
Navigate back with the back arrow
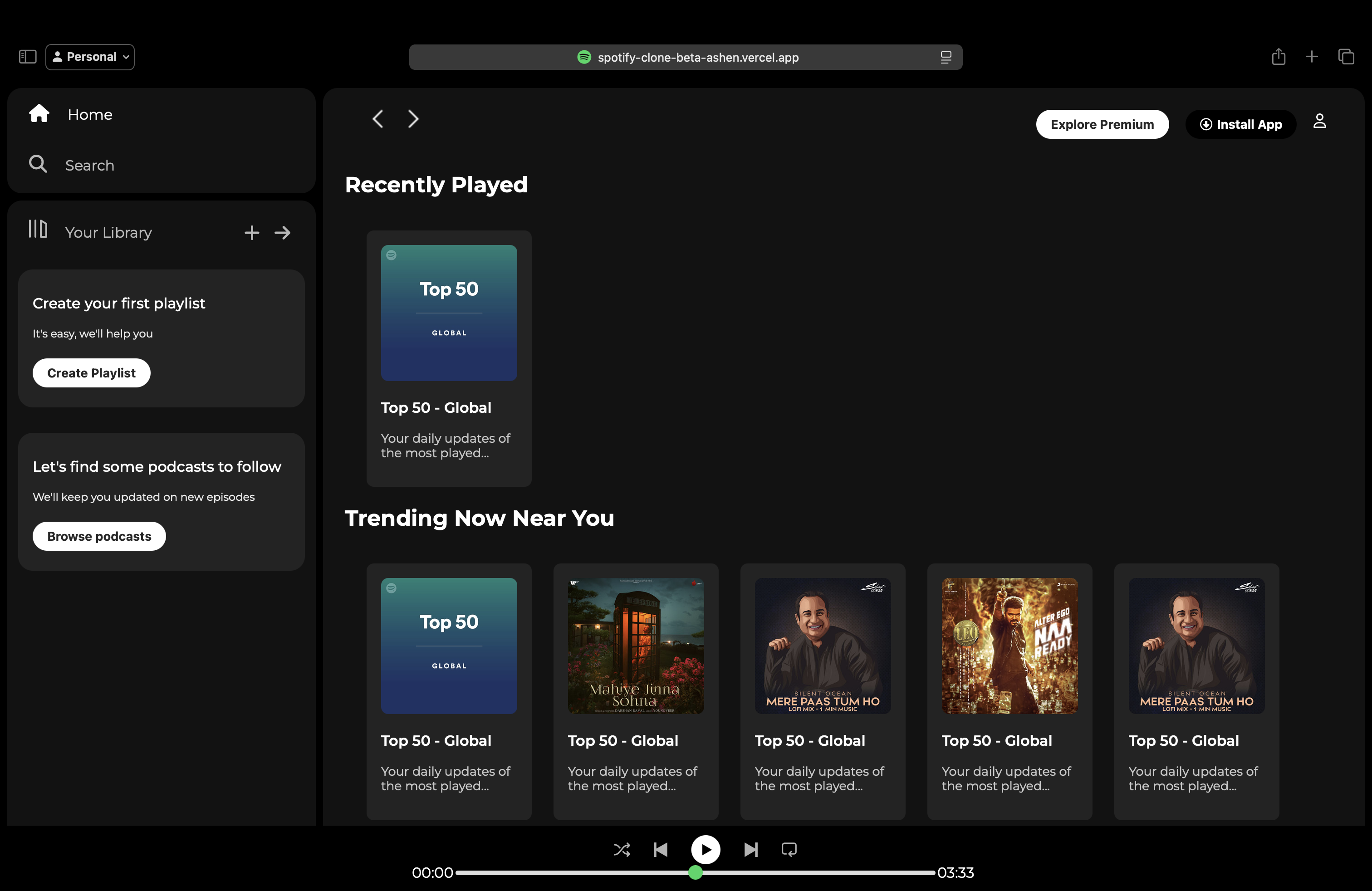pyautogui.click(x=377, y=118)
